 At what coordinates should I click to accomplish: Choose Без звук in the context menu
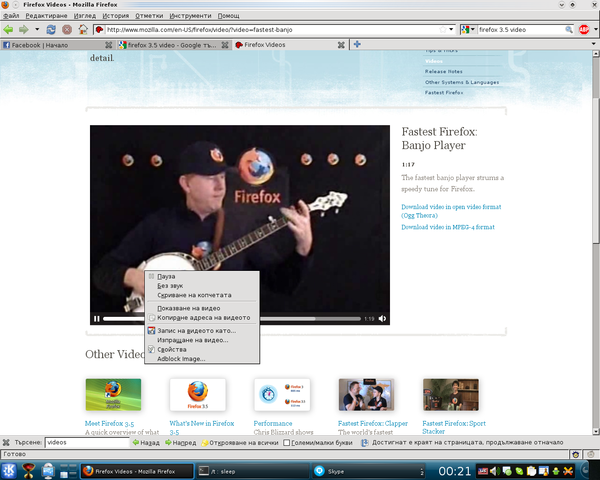[x=202, y=286]
